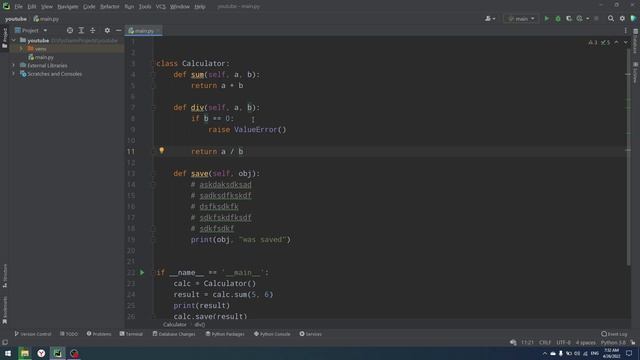Click the Calculator breadcrumb below the editor

(175, 325)
